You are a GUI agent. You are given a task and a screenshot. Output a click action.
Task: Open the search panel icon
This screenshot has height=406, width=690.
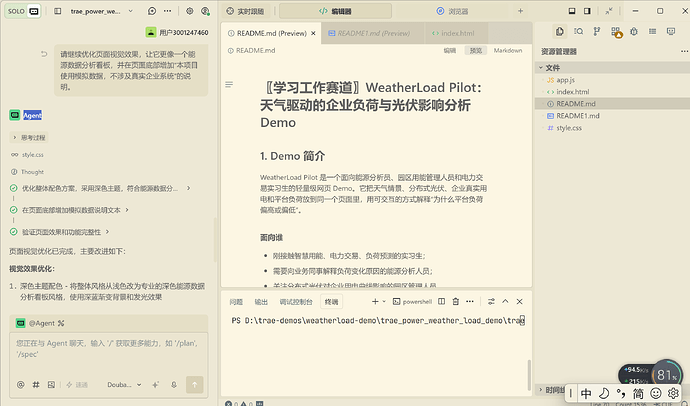(x=578, y=31)
